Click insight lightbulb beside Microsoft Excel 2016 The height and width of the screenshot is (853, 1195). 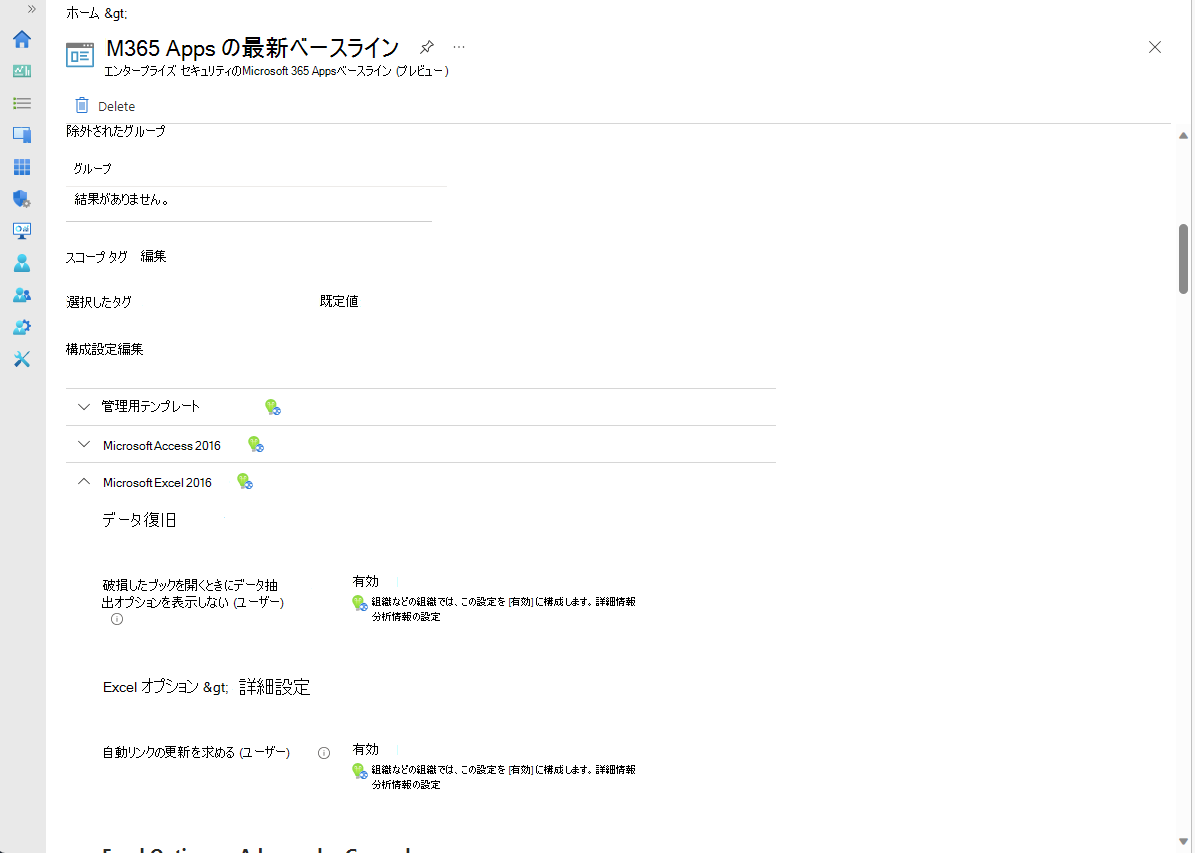click(245, 481)
